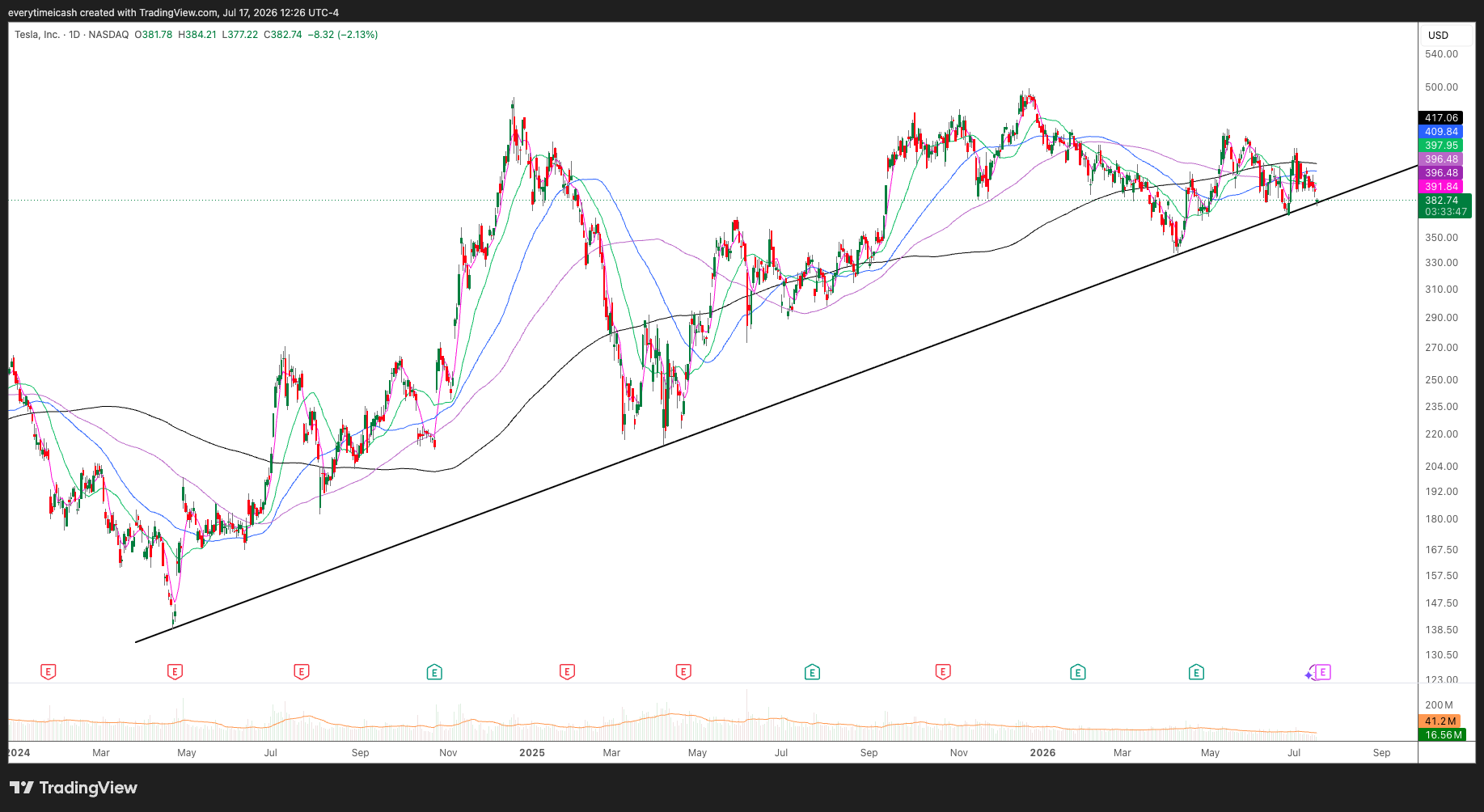The image size is (1484, 812).
Task: Click the 180.00 price axis label
Action: [x=1441, y=519]
